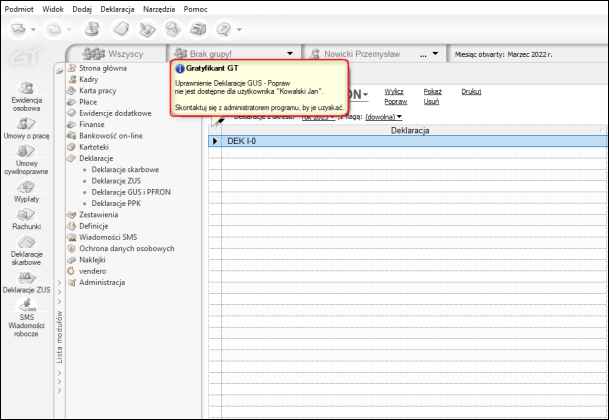Screen dimensions: 609x420
Task: Open Wypłaty sidebar shortcut
Action: (26, 192)
